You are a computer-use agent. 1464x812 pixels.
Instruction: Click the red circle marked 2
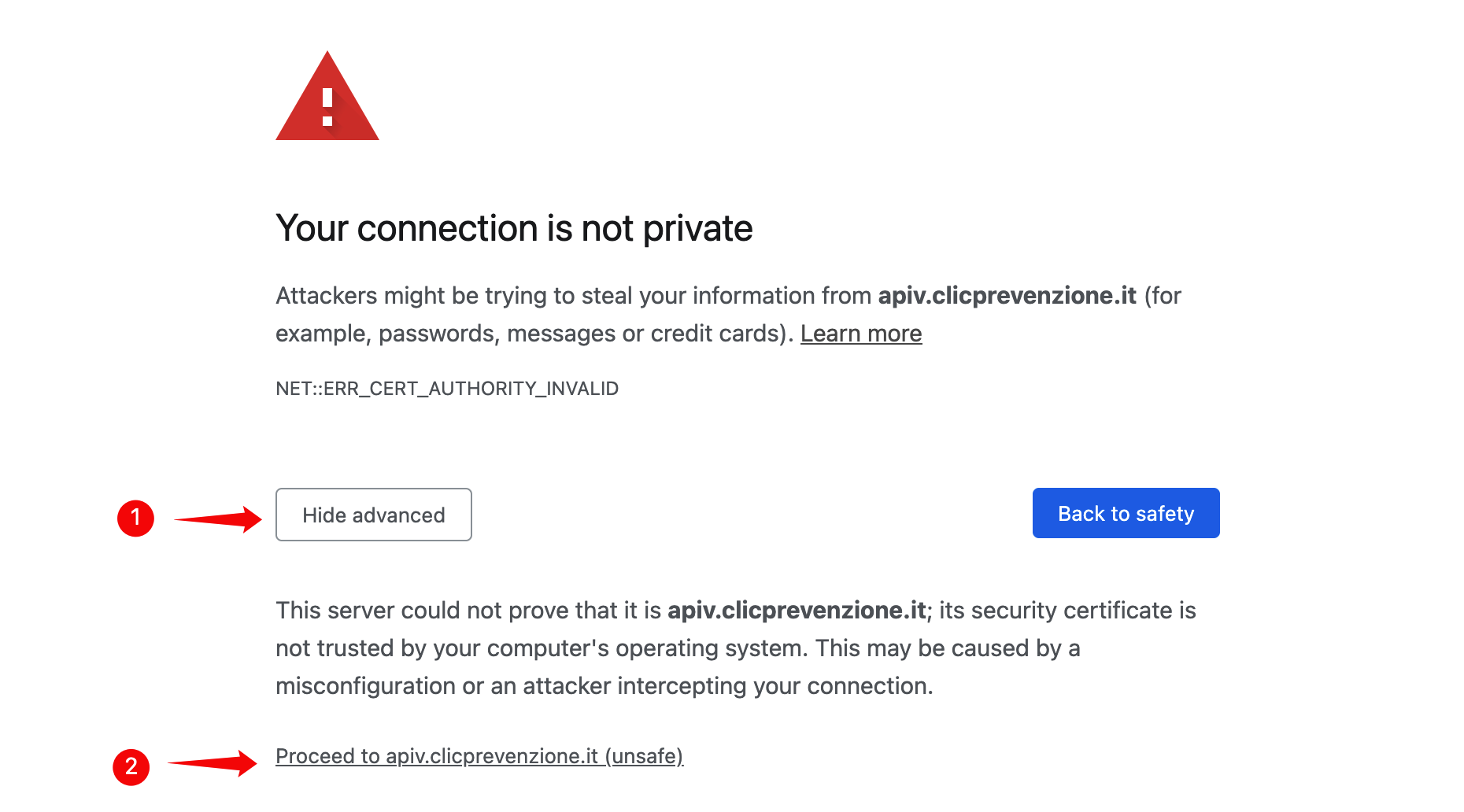[131, 766]
